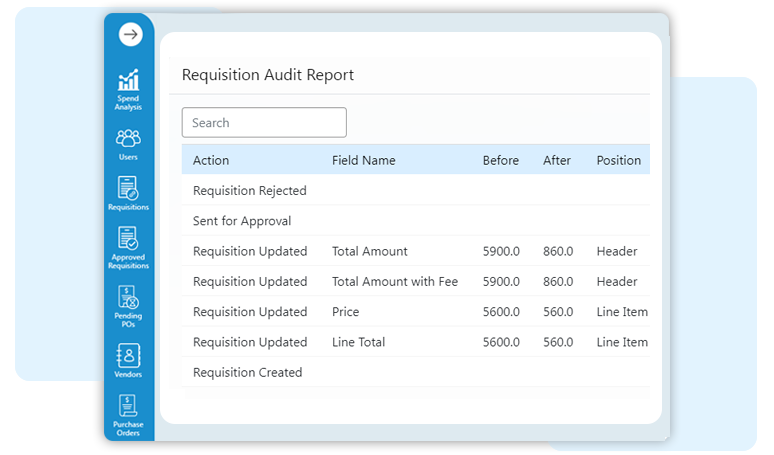Select the Sent for Approval row
This screenshot has height=455, width=774.
242,221
